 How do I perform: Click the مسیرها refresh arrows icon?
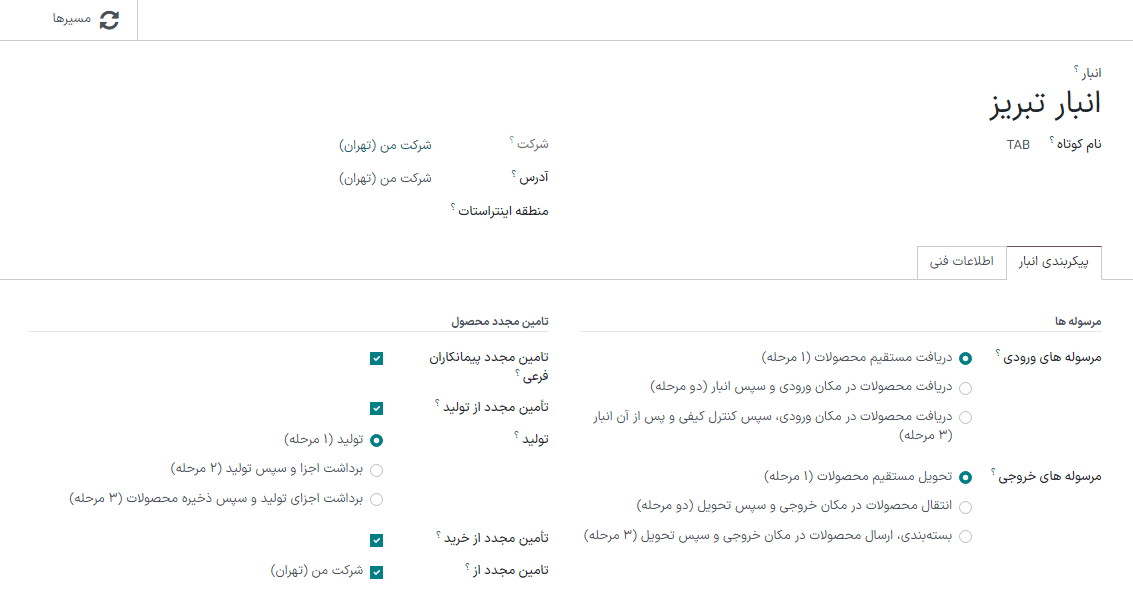coord(109,20)
